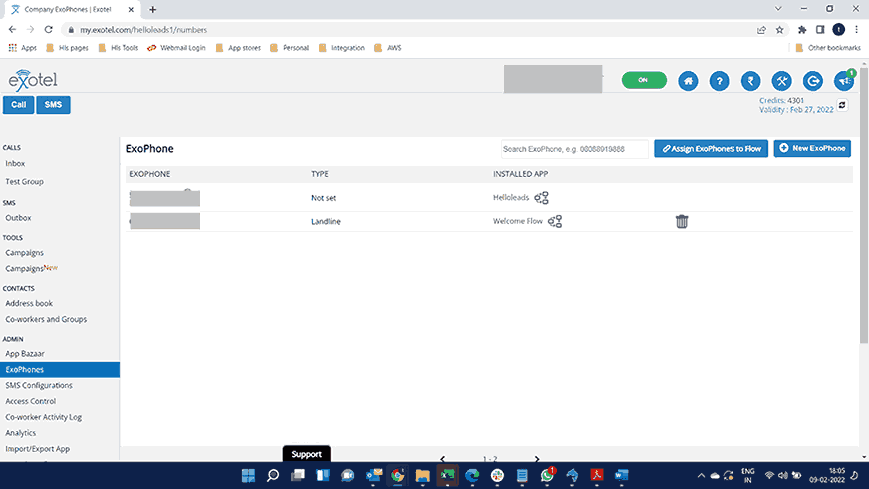Open the AWS bookmark folder
The height and width of the screenshot is (489, 869).
click(387, 48)
